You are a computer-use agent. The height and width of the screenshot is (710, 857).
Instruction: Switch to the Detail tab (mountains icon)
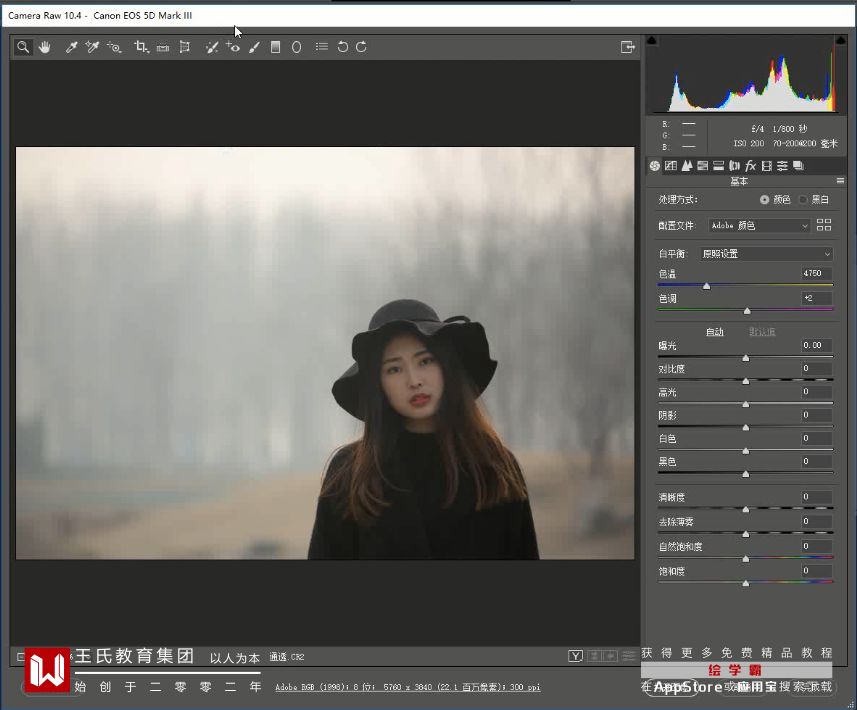687,166
